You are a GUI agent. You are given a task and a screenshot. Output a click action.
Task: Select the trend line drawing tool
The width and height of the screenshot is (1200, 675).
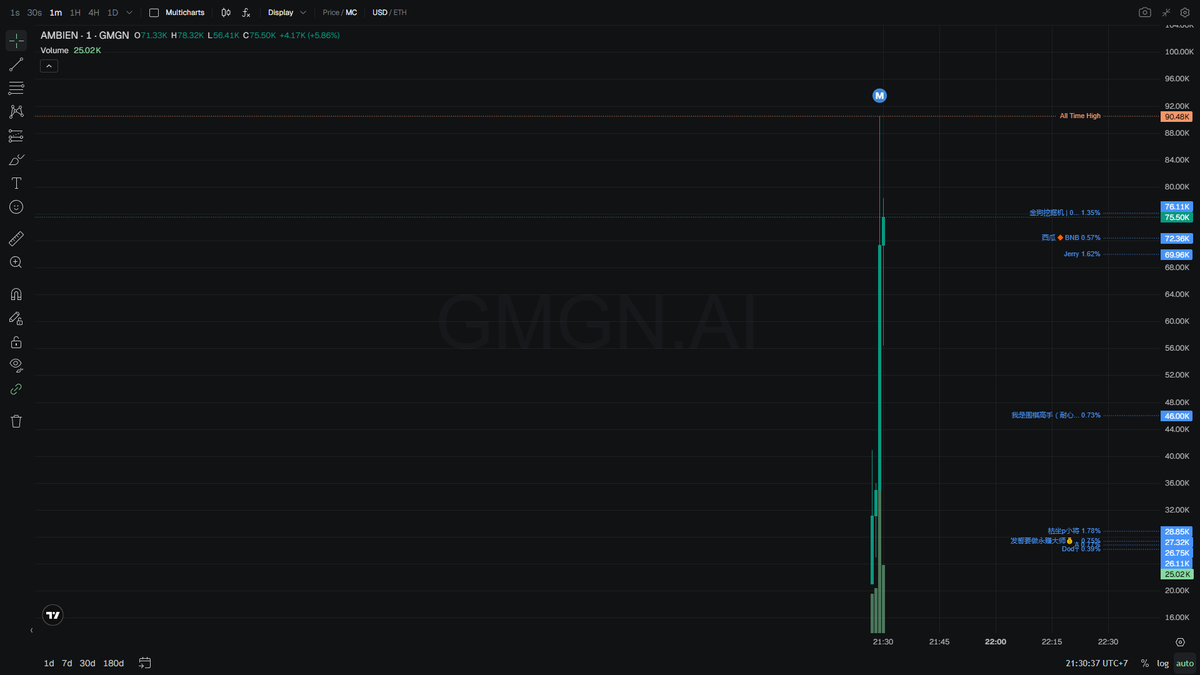click(x=16, y=64)
